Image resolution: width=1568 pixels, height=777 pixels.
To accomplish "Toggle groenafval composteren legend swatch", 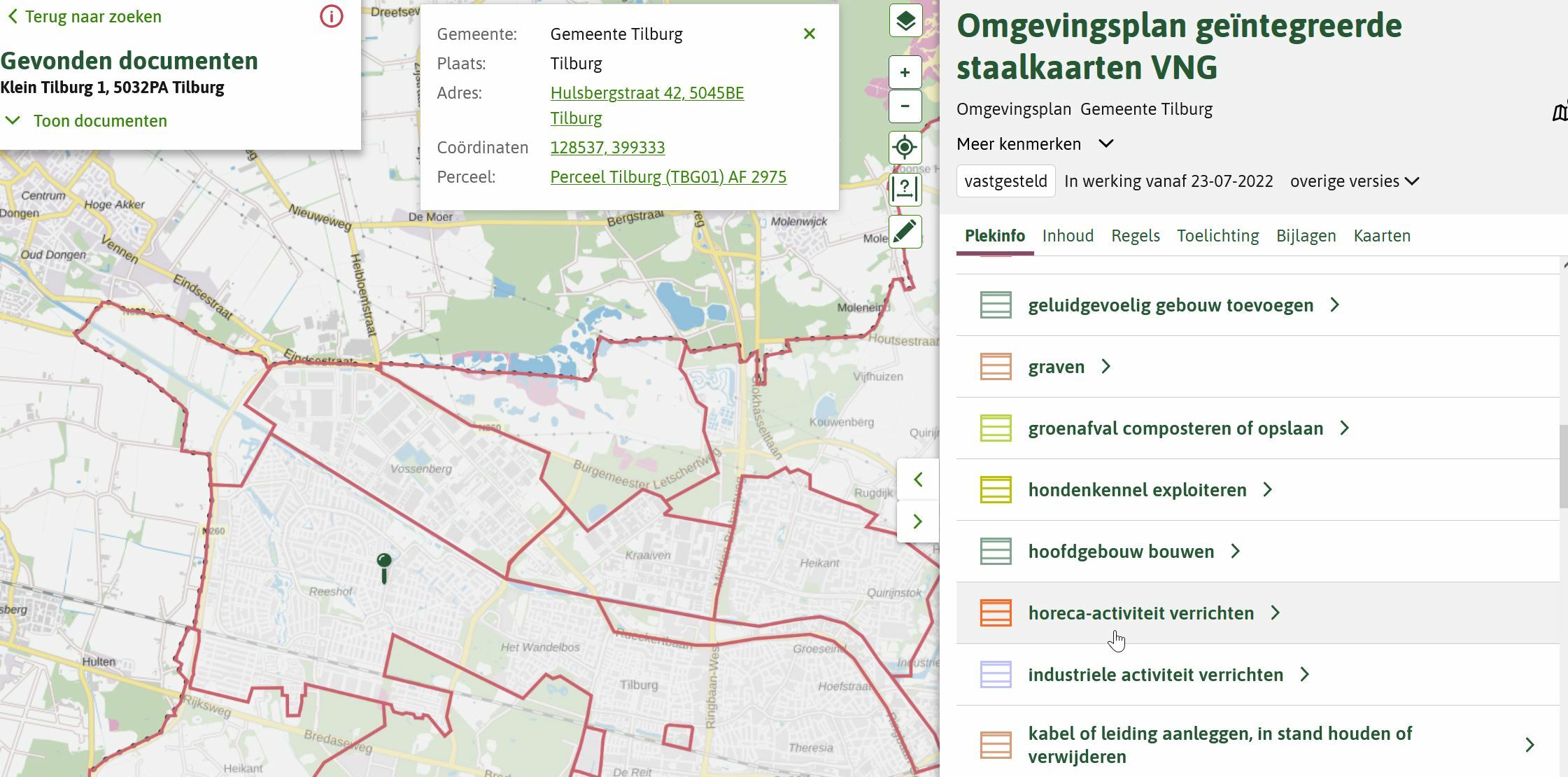I will coord(996,428).
